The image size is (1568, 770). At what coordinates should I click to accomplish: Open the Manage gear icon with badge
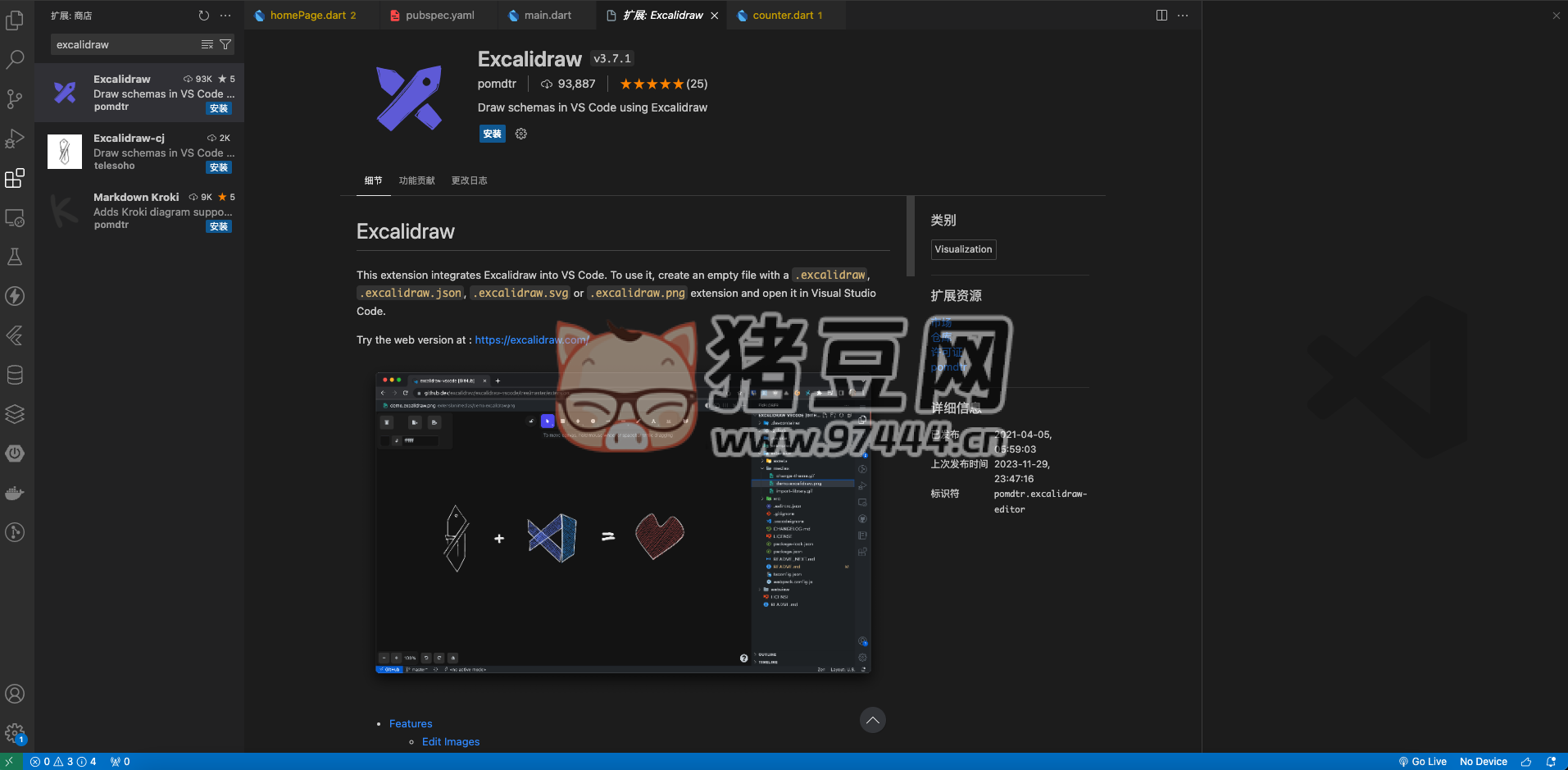pyautogui.click(x=15, y=733)
